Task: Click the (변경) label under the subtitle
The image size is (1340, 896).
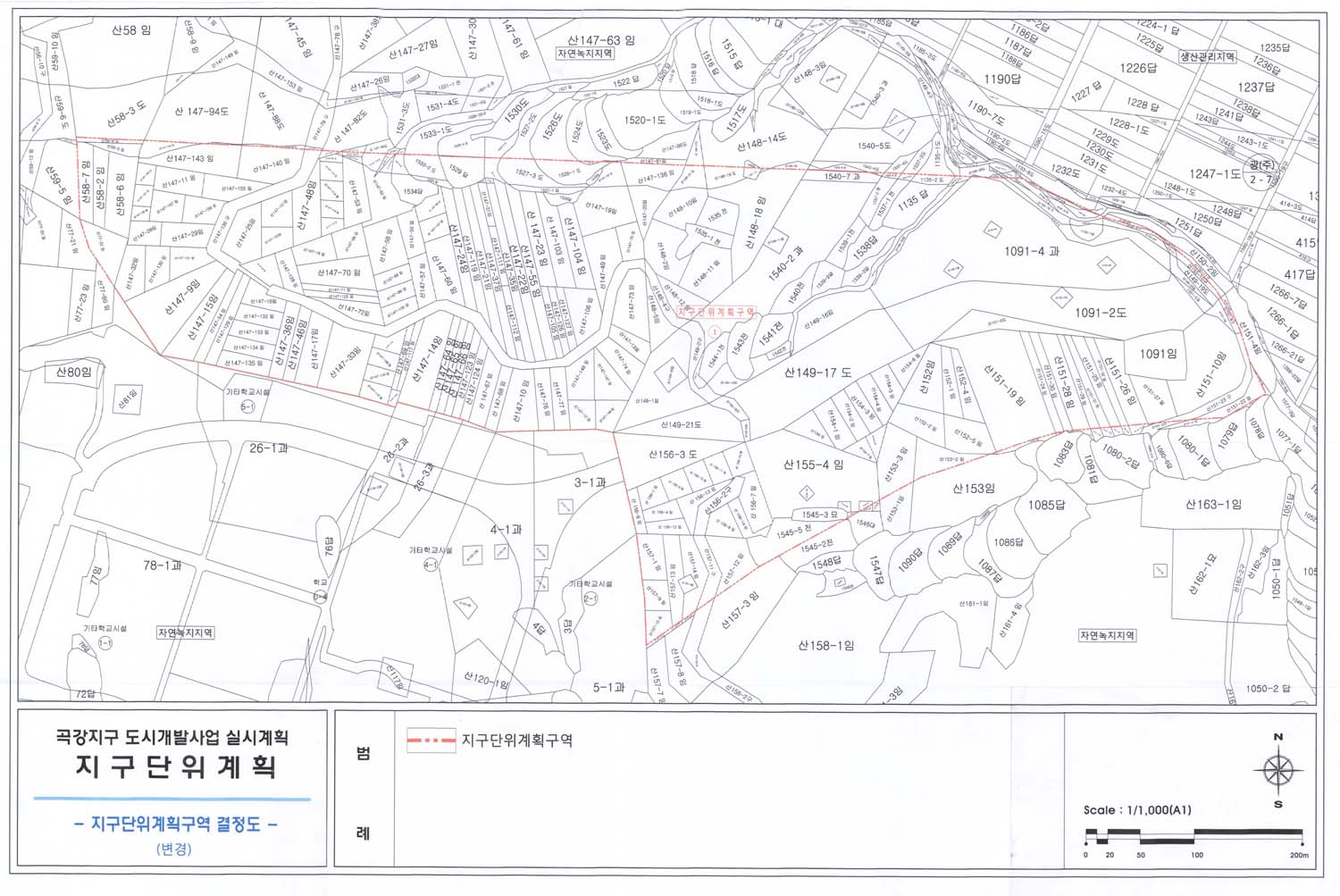Action: tap(173, 849)
